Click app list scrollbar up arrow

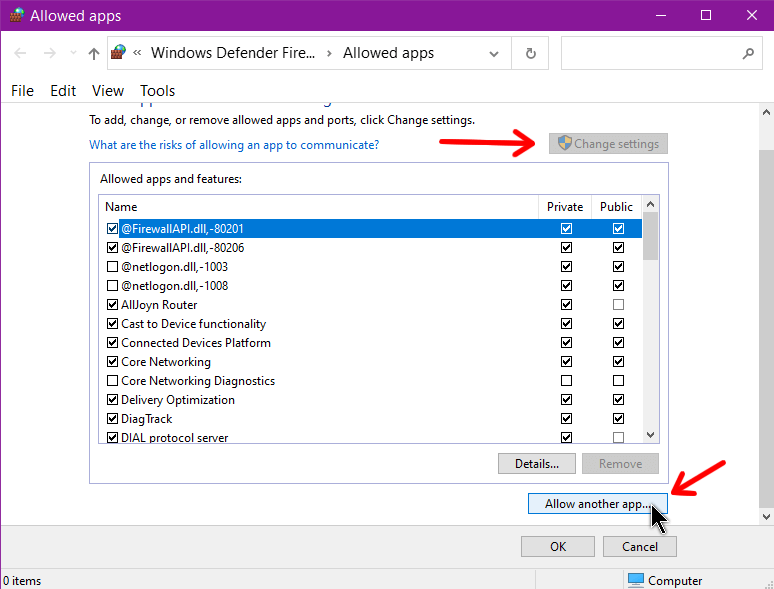(650, 204)
